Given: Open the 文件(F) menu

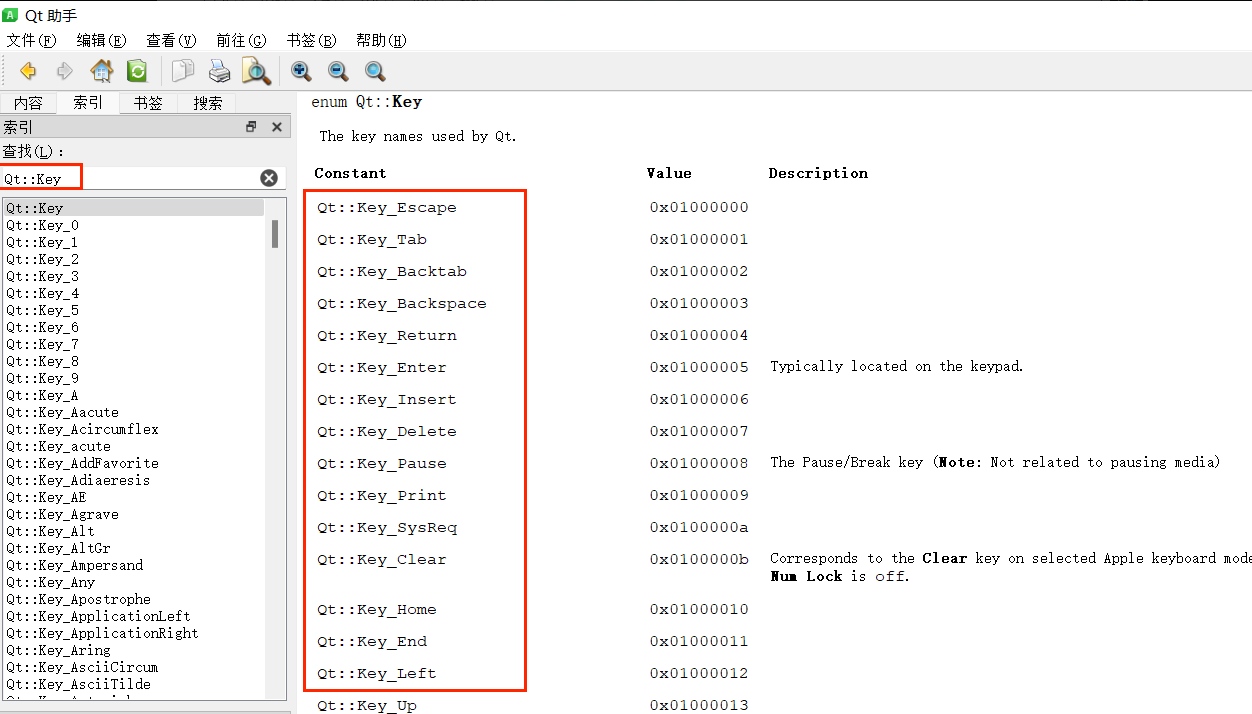Looking at the screenshot, I should coord(32,41).
